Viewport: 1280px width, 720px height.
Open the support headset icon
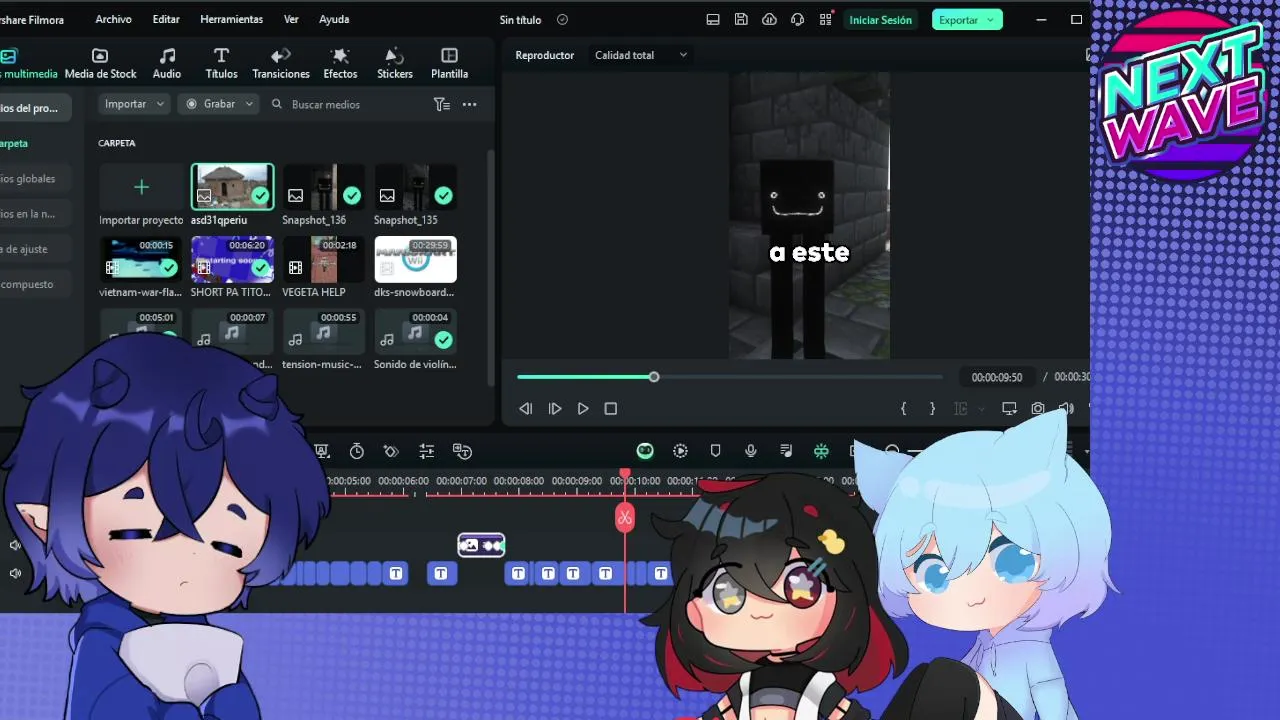point(797,20)
